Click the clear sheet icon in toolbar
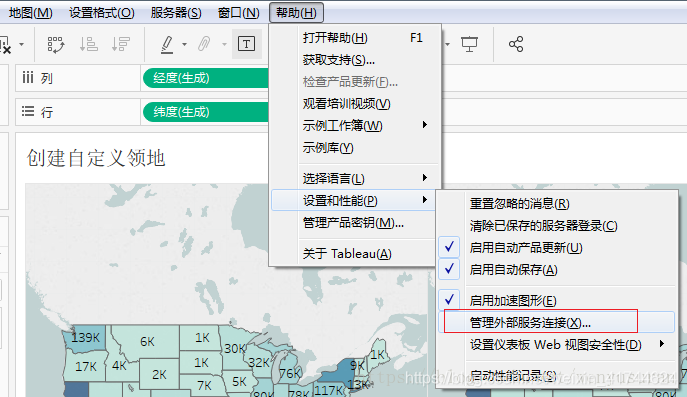Screen dimensions: 687x397 pos(5,45)
